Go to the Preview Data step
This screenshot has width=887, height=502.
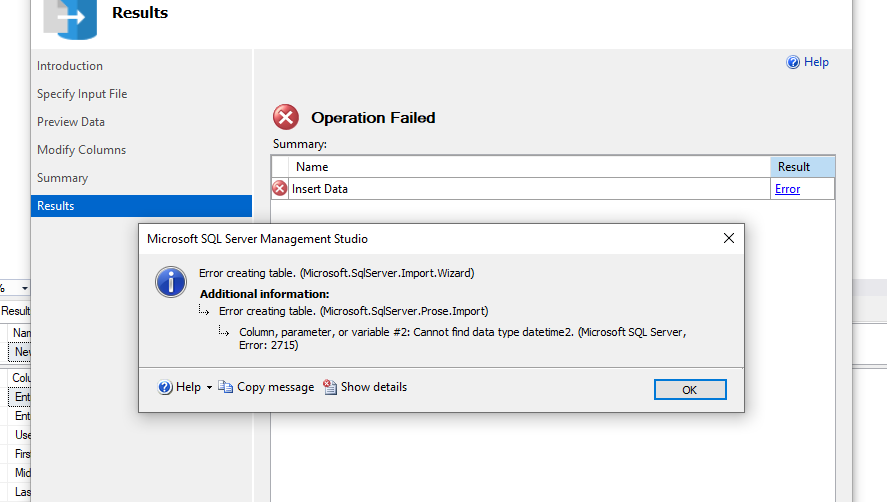[x=71, y=122]
